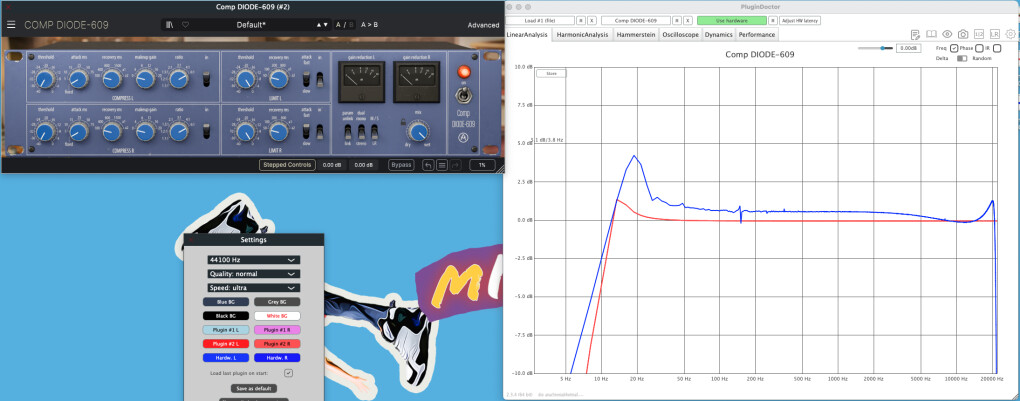Redo change in plugin footer
This screenshot has width=1020, height=401.
tap(455, 165)
